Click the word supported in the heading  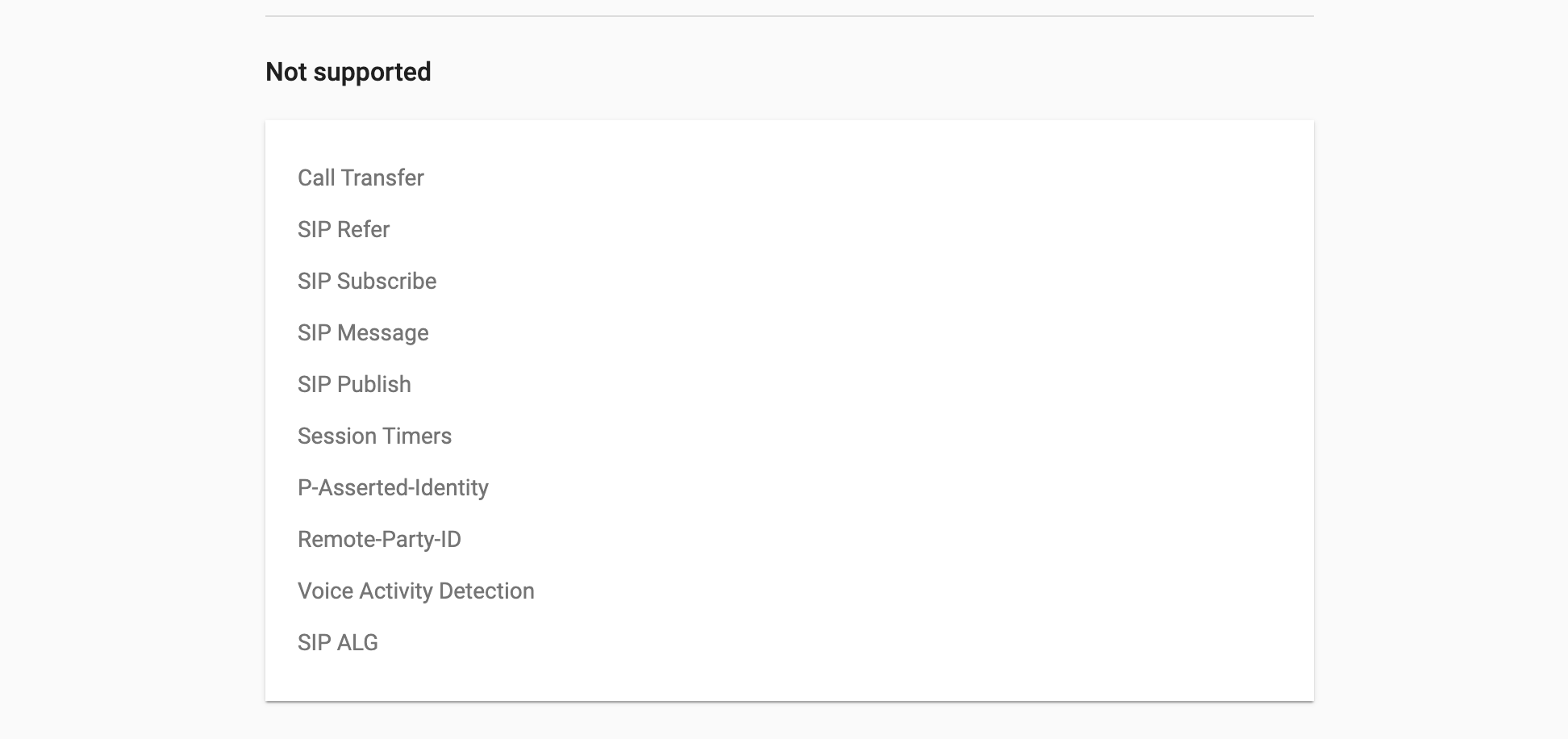(373, 73)
